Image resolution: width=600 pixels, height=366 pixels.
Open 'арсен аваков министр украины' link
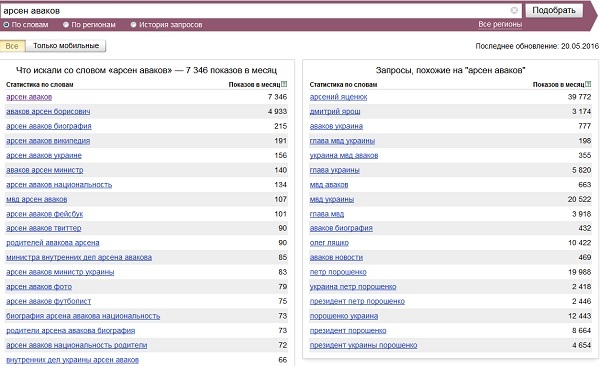60,273
